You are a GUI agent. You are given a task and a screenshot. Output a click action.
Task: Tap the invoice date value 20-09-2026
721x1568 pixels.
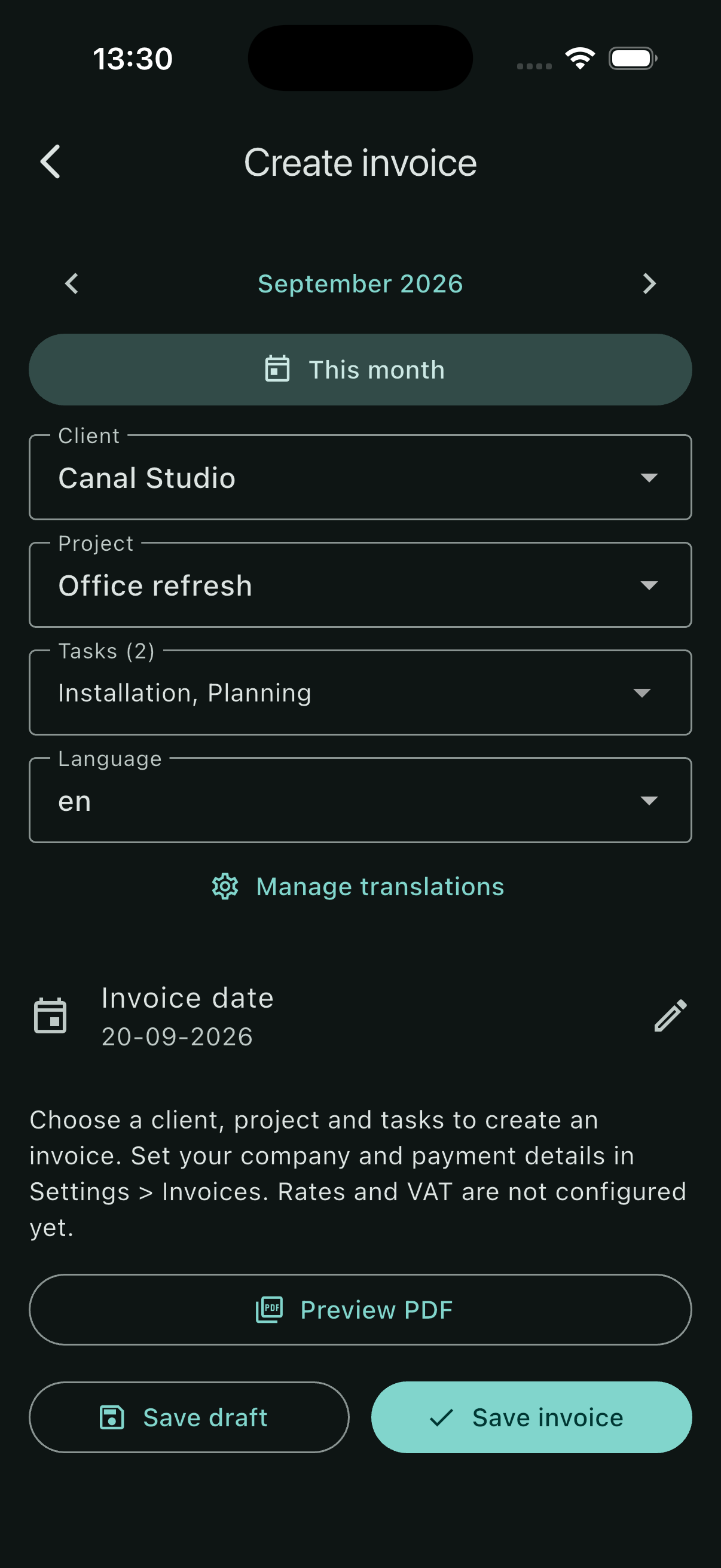(177, 1036)
